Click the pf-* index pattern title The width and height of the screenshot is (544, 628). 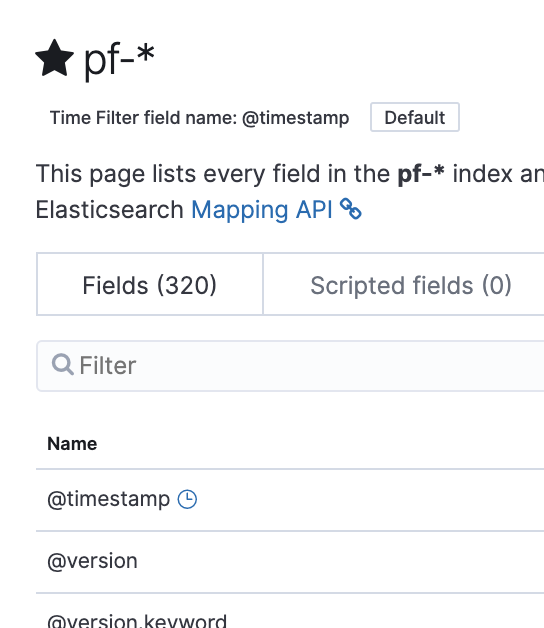[x=119, y=59]
